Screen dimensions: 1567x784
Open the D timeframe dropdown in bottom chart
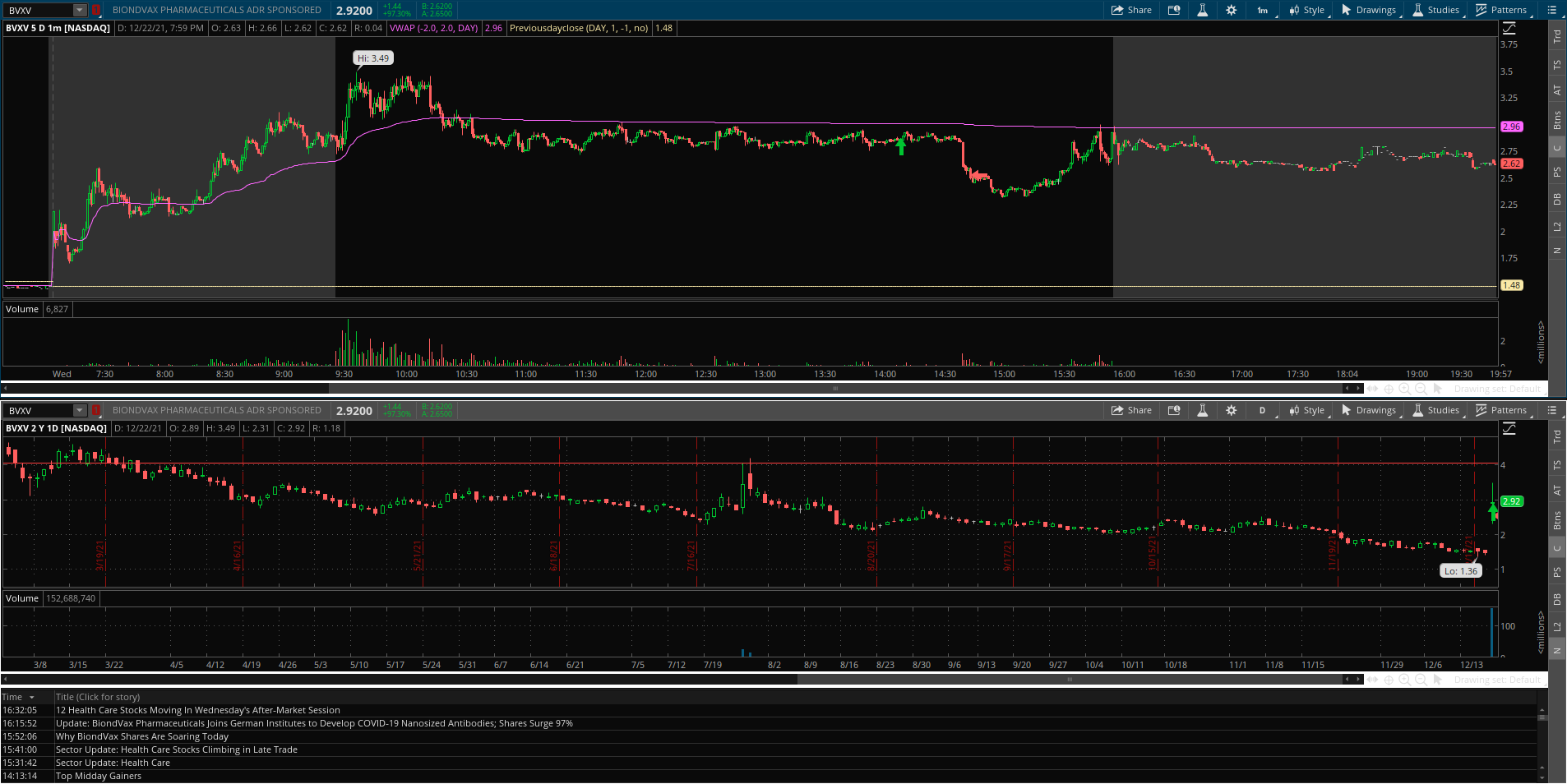coord(1263,410)
